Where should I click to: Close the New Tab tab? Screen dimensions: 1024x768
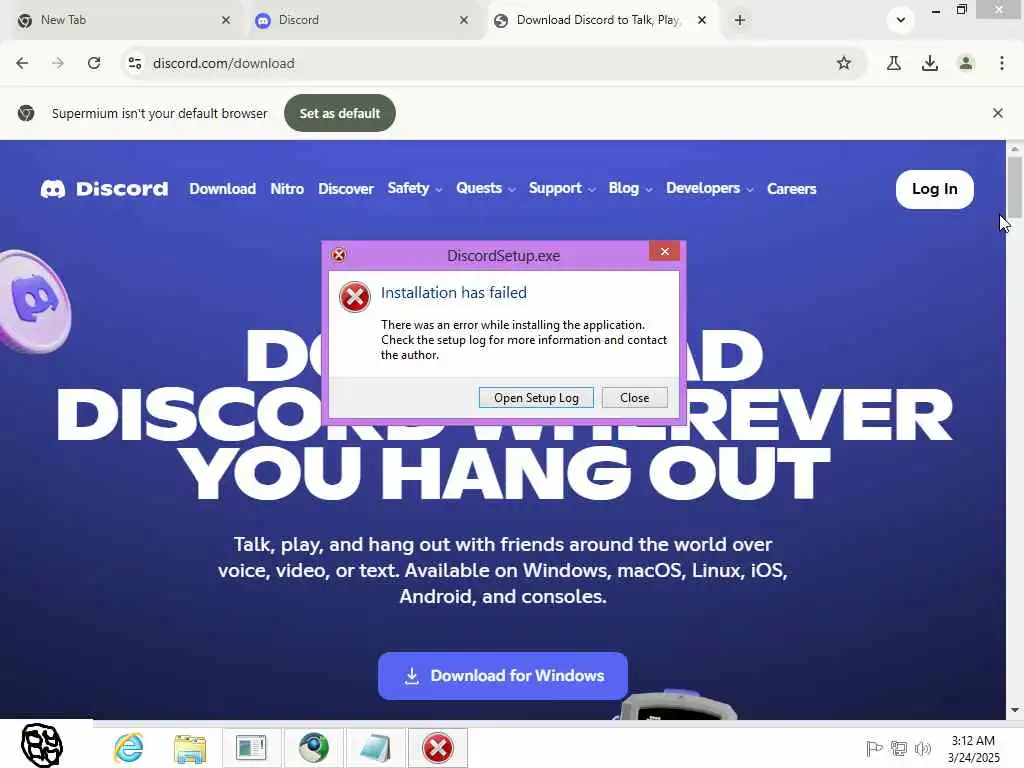[226, 20]
